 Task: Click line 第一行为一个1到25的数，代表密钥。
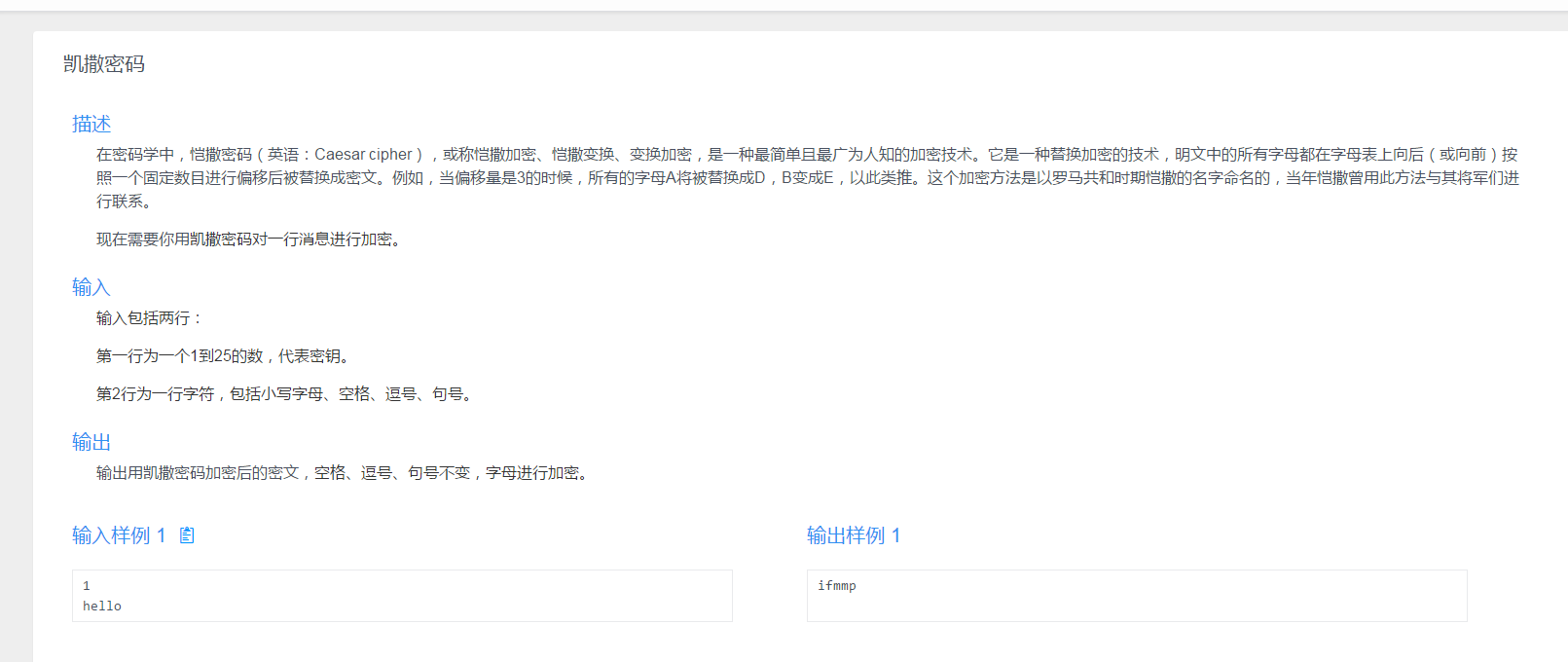point(225,356)
